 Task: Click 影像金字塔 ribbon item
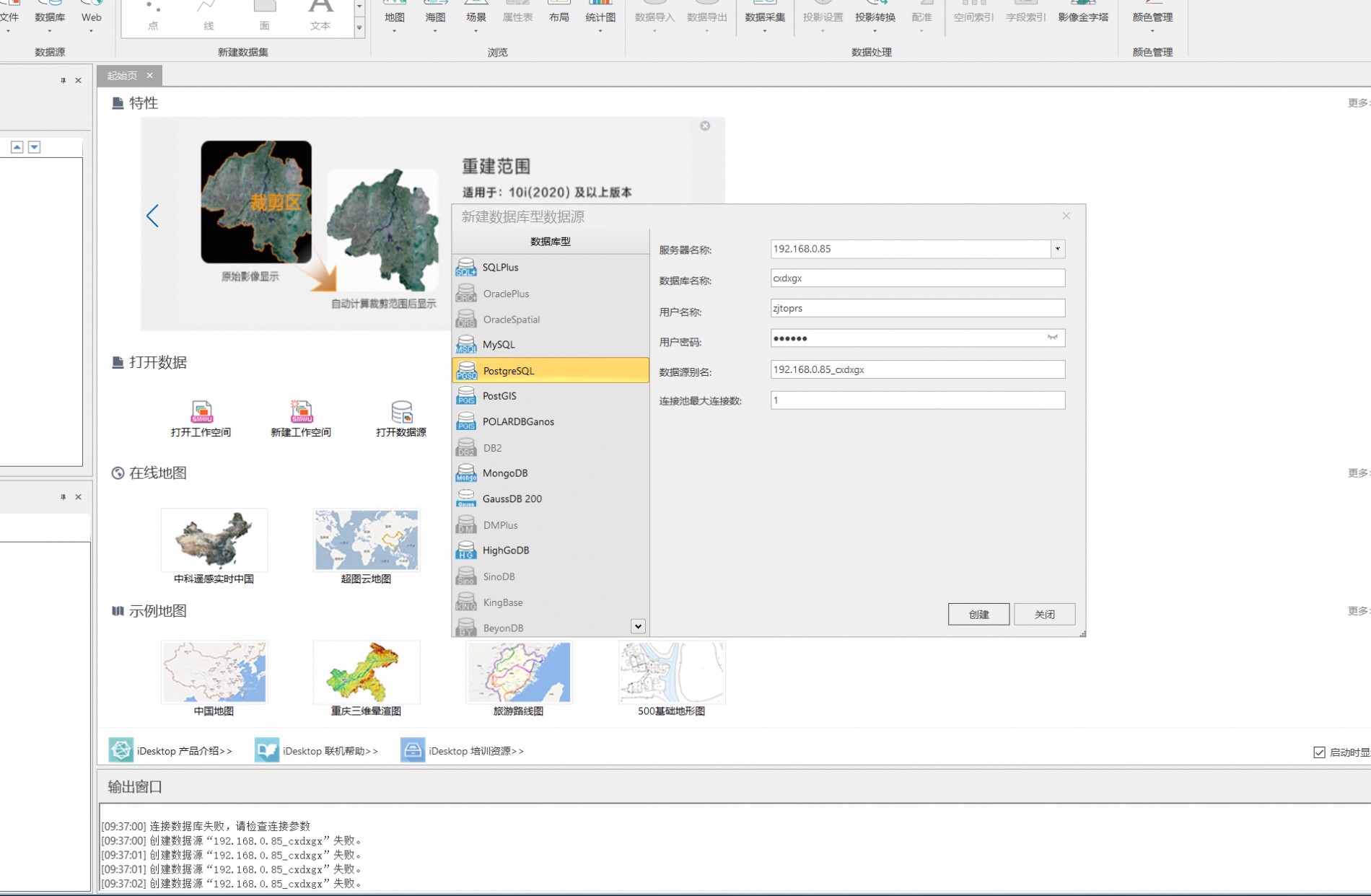click(1083, 14)
